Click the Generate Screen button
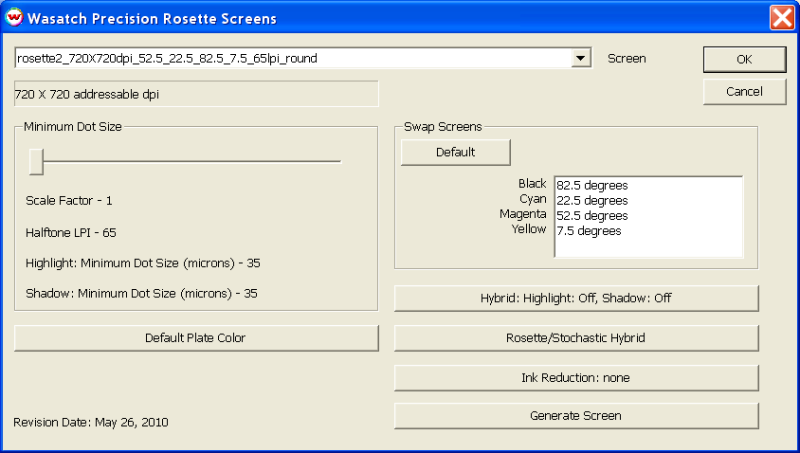This screenshot has height=453, width=800. [x=576, y=416]
